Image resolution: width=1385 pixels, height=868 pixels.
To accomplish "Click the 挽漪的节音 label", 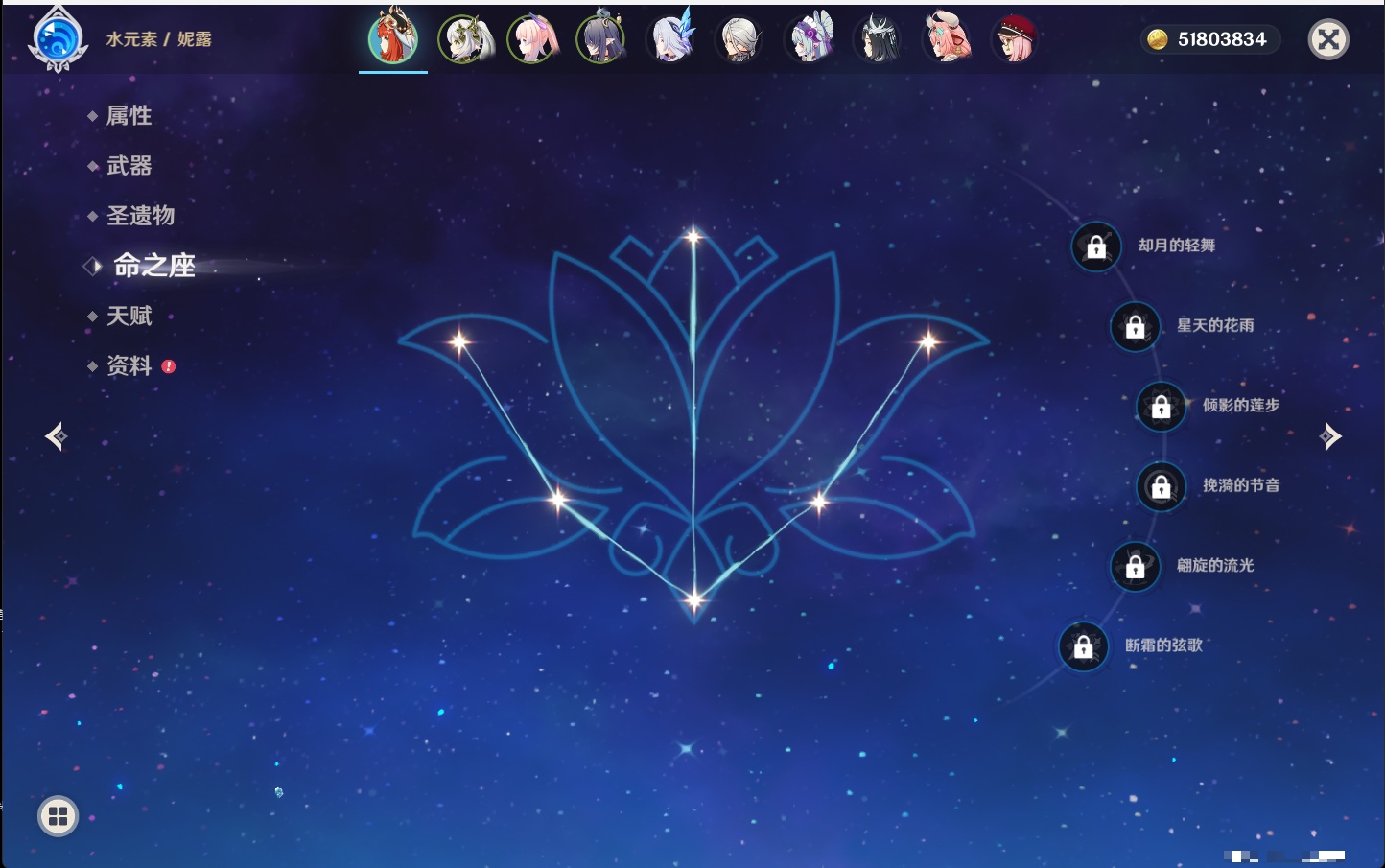I will [x=1241, y=485].
